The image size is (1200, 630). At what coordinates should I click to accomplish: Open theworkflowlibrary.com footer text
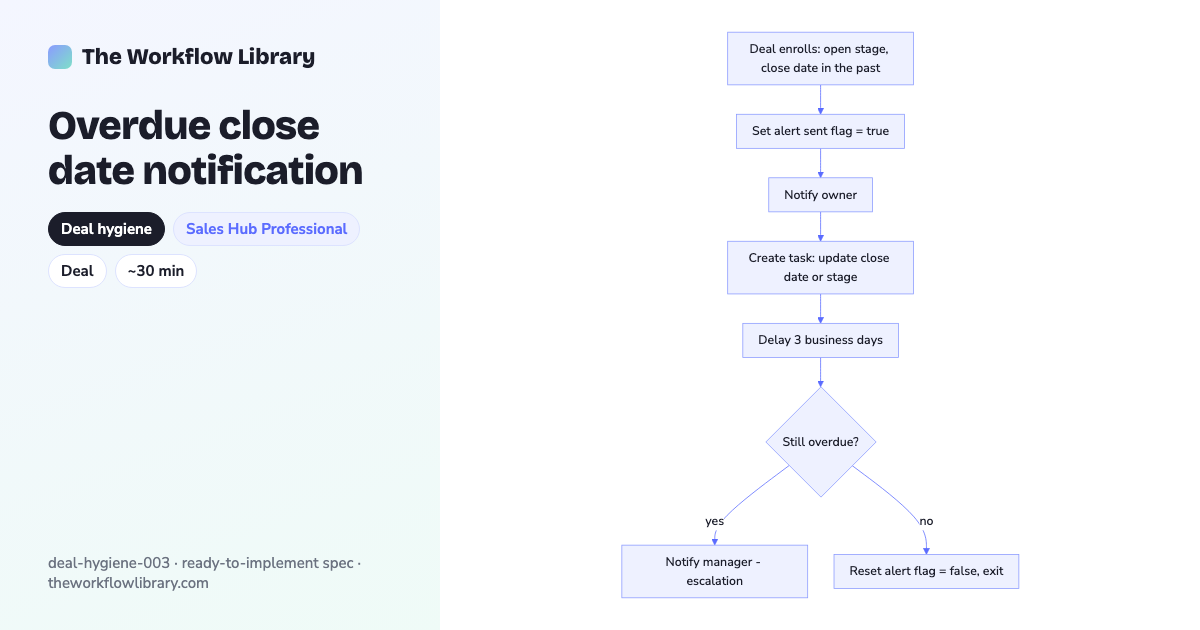point(128,583)
